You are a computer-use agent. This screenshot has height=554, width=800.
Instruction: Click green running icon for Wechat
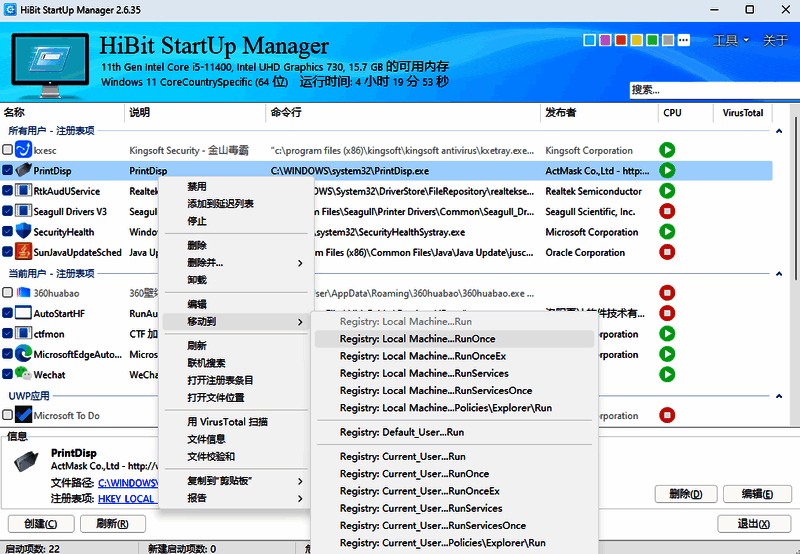[667, 374]
